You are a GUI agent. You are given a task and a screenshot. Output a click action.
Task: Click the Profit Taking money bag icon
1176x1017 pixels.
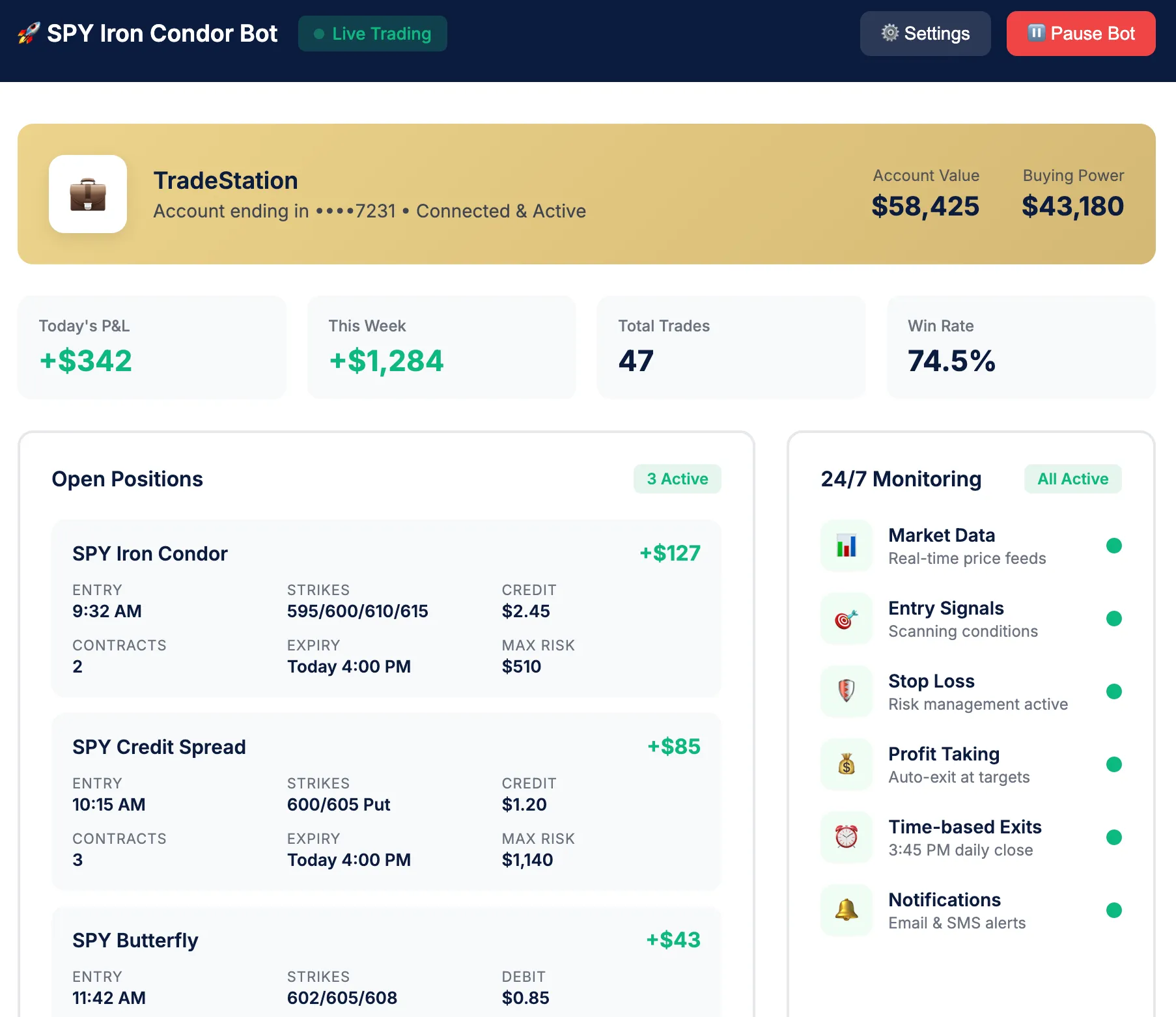[x=846, y=764]
